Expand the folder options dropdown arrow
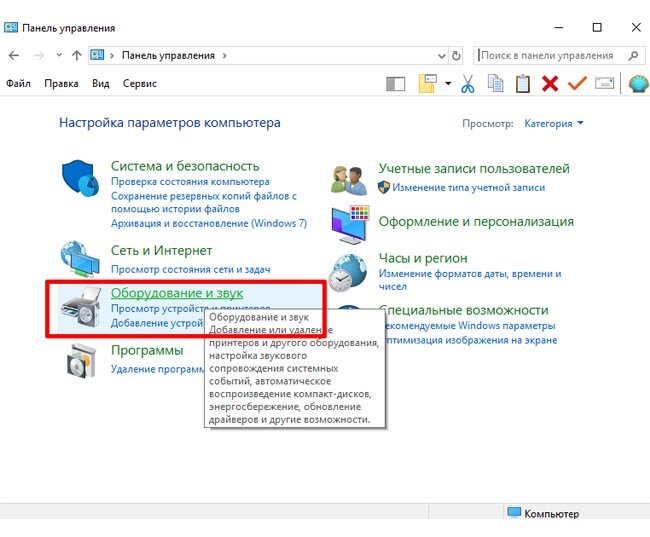The image size is (650, 537). coord(448,83)
